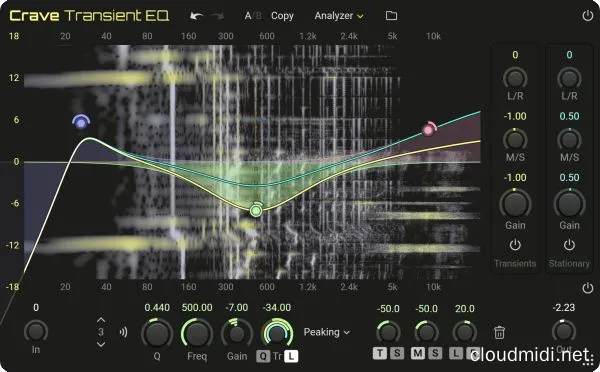Screen dimensions: 600x372
Task: Click the -7.00 gain value
Action: pyautogui.click(x=237, y=307)
